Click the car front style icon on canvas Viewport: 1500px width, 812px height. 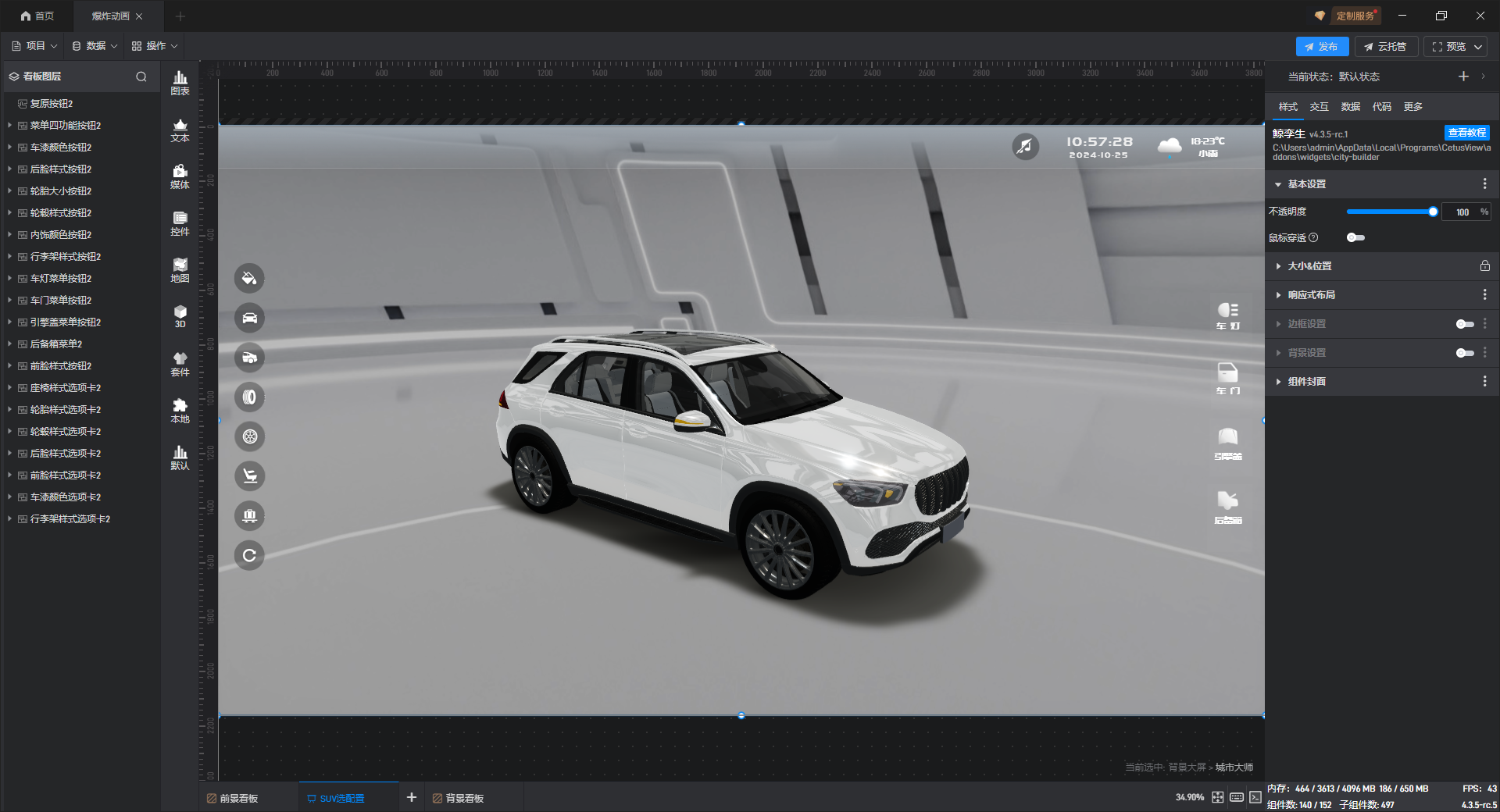tap(249, 318)
